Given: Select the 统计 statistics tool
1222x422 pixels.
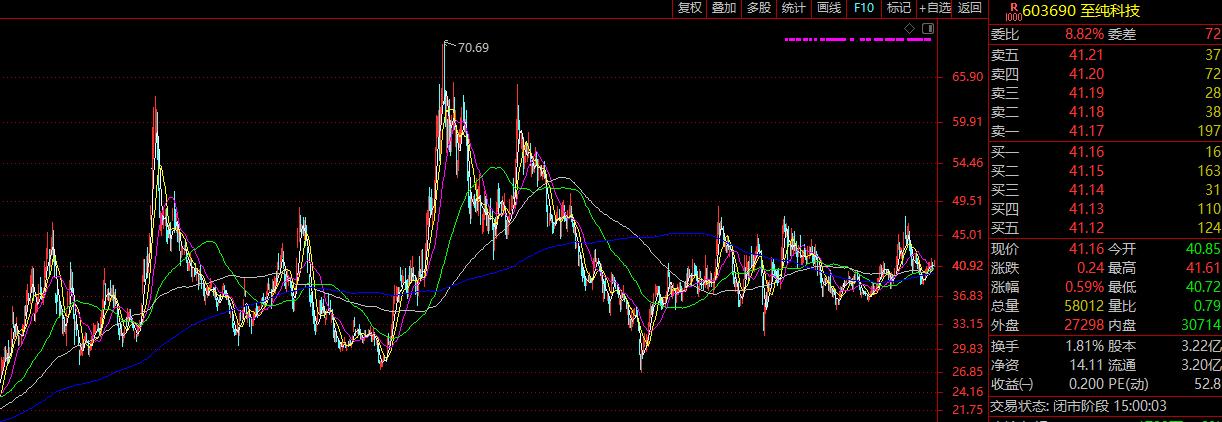Looking at the screenshot, I should (x=793, y=8).
